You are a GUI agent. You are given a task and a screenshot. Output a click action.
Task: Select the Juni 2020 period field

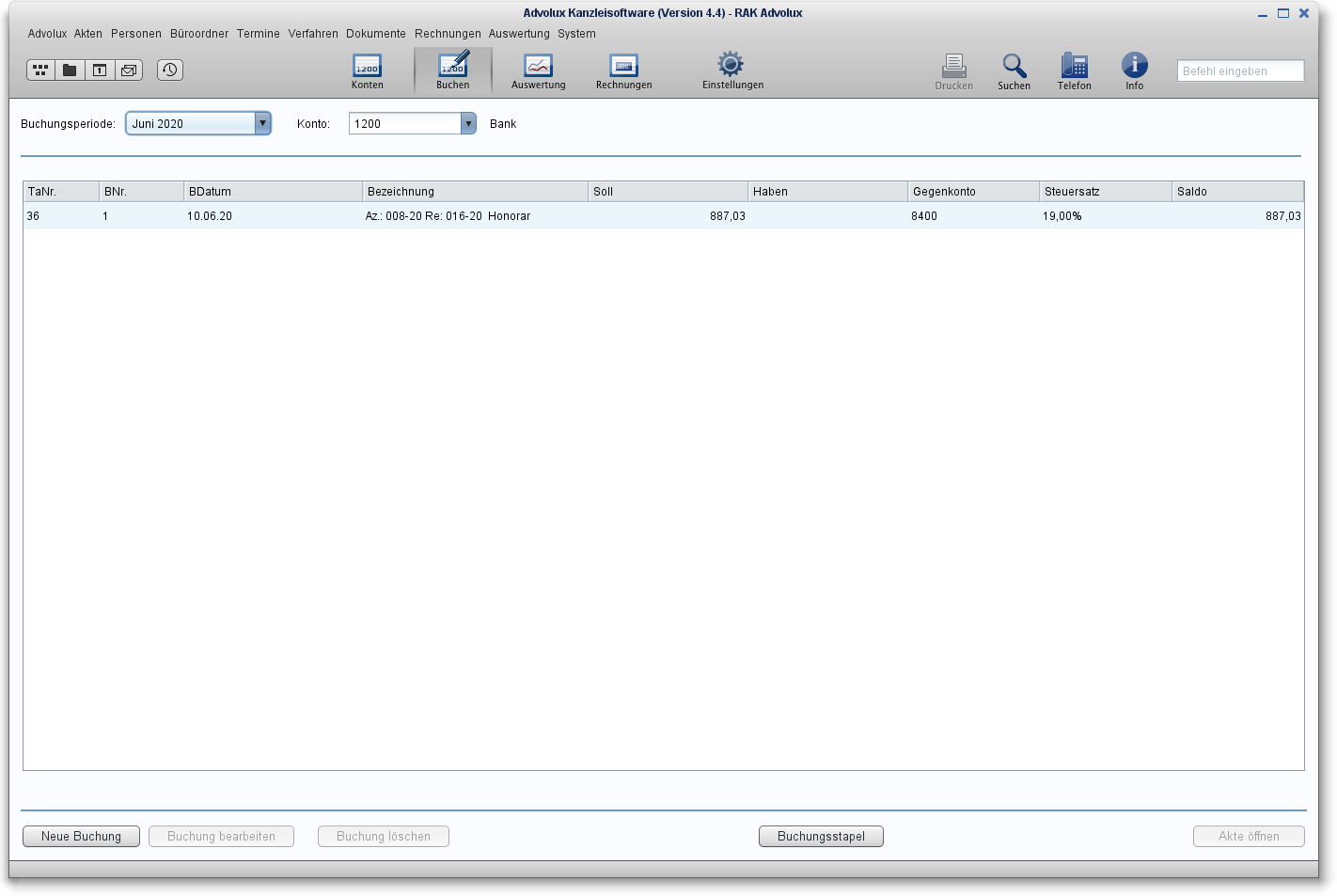pos(191,123)
